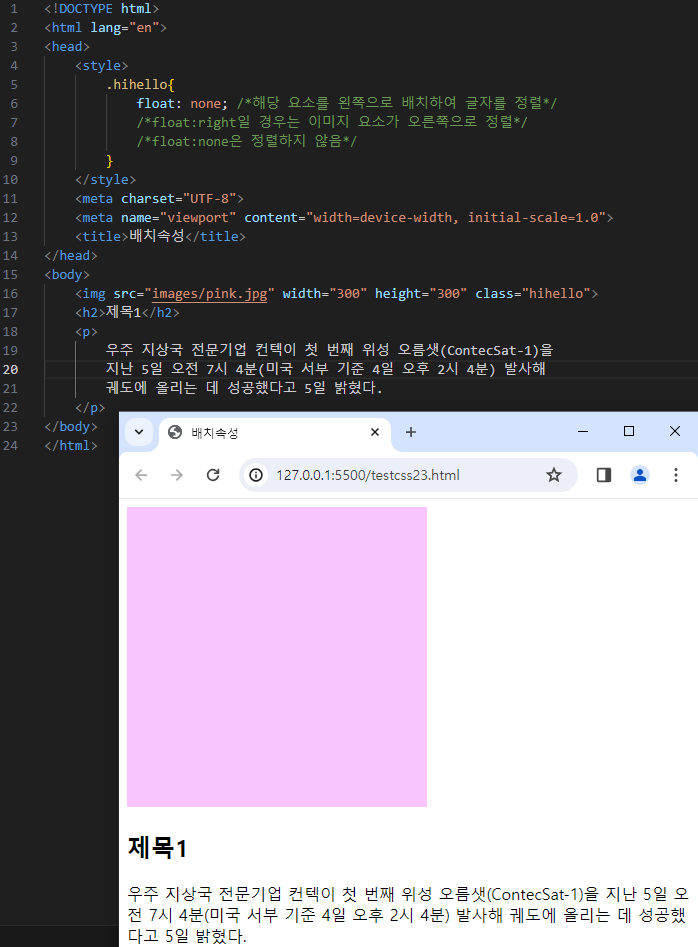The height and width of the screenshot is (947, 698).
Task: Click the browser back arrow
Action: point(141,475)
